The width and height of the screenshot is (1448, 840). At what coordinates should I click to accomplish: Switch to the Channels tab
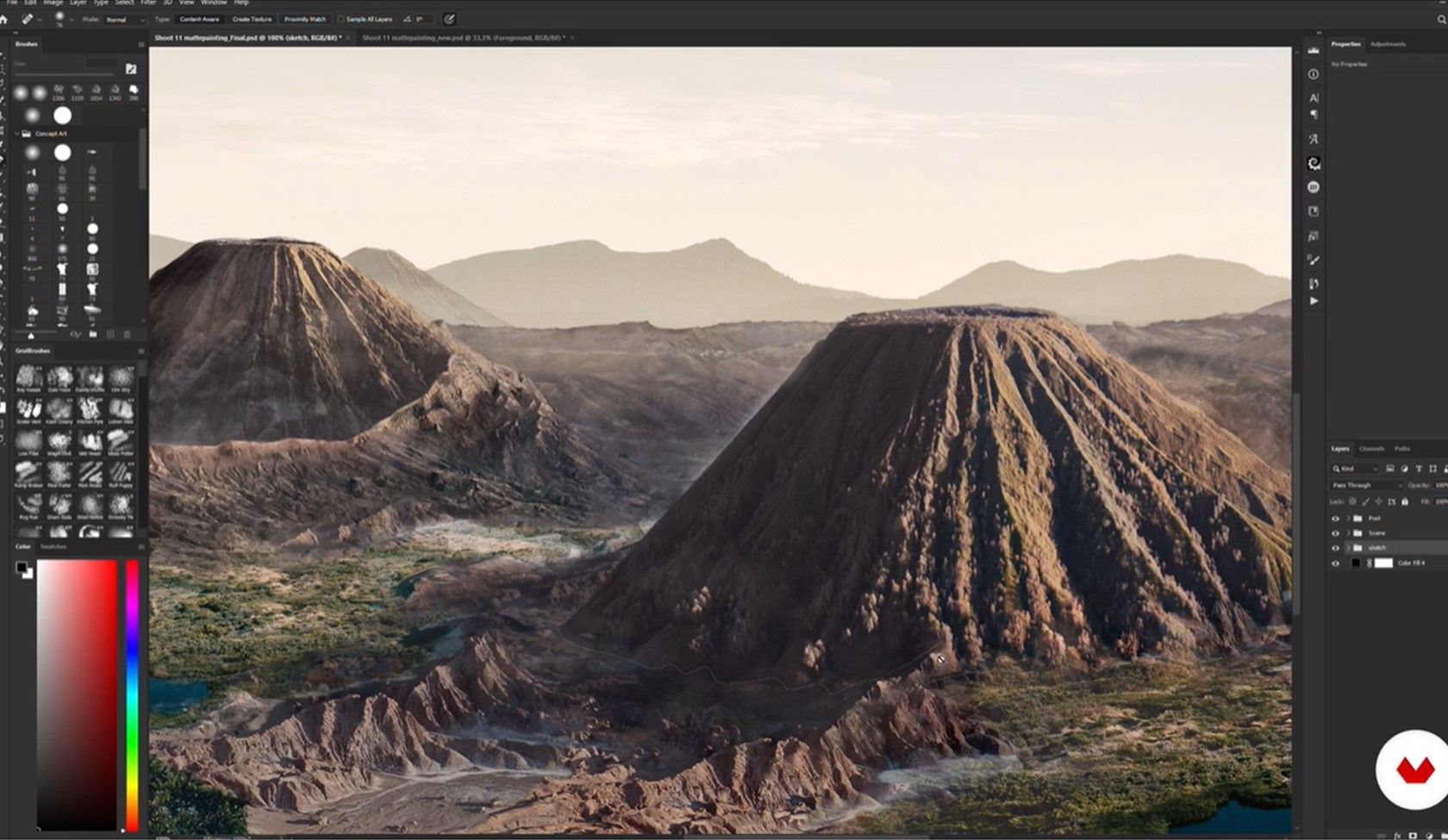click(x=1371, y=449)
